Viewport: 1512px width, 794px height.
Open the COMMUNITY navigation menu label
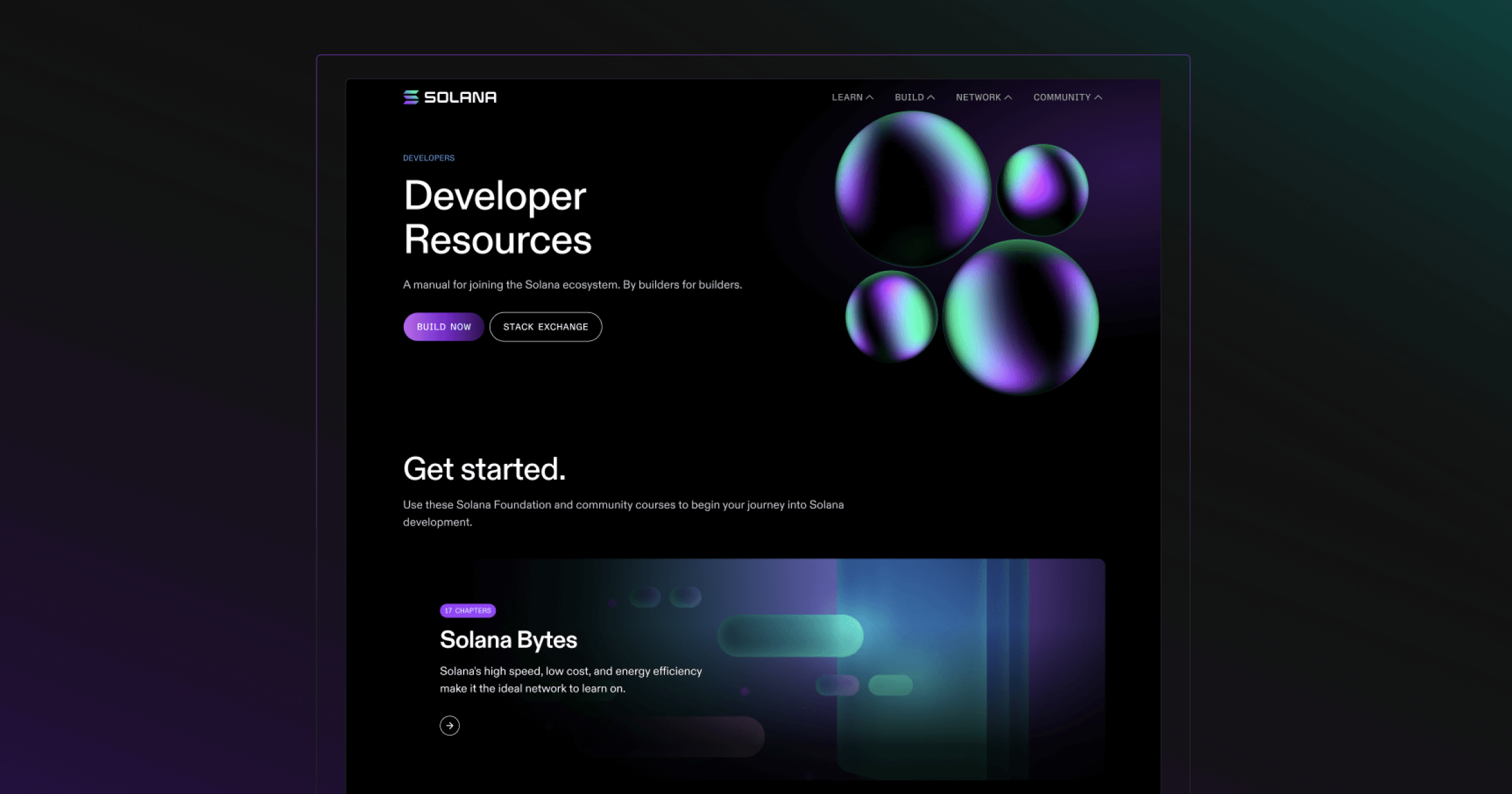[x=1062, y=97]
